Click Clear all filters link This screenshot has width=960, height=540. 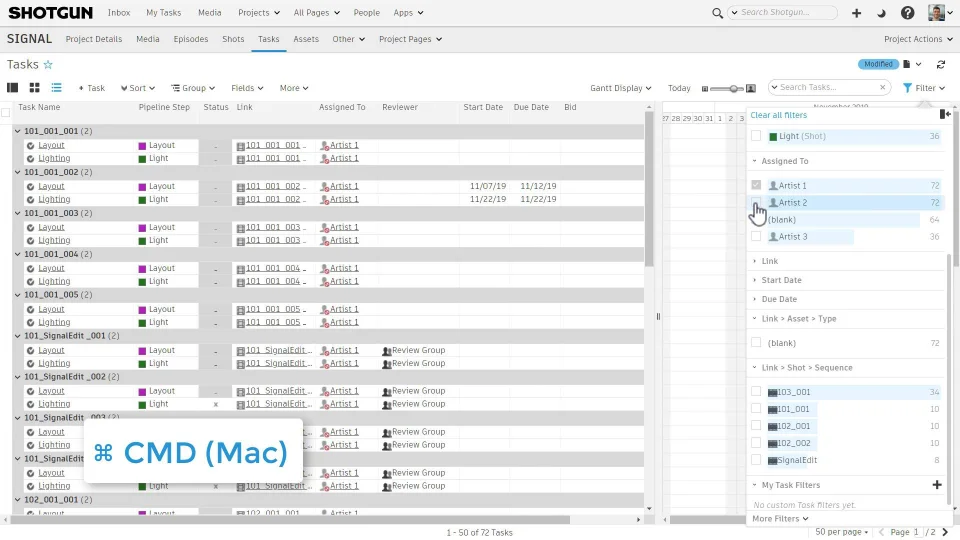click(x=779, y=115)
